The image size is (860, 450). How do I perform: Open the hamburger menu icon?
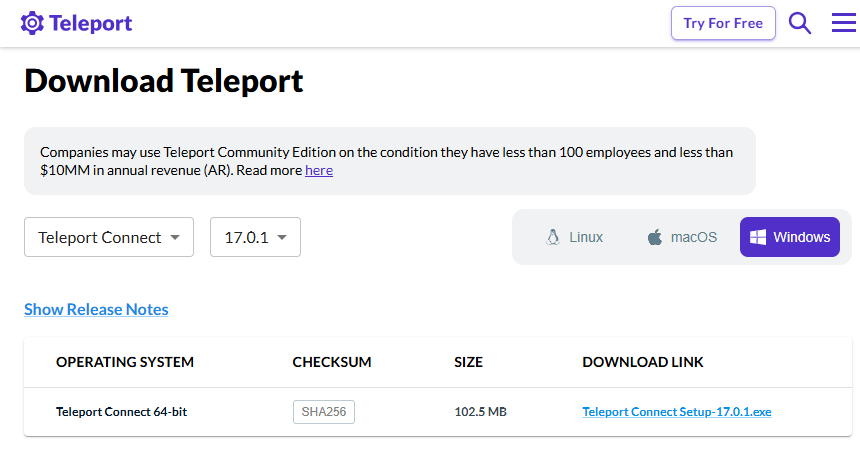tap(844, 23)
